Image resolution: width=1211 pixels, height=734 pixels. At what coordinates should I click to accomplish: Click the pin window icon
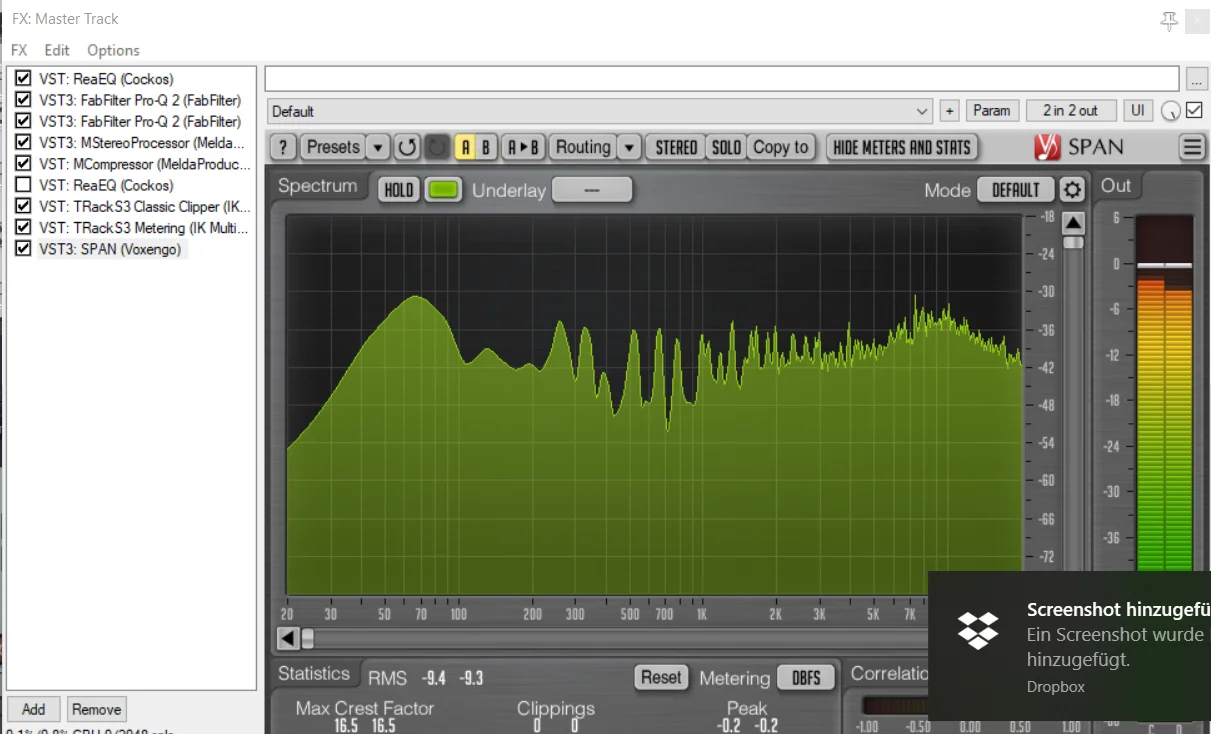pyautogui.click(x=1168, y=21)
